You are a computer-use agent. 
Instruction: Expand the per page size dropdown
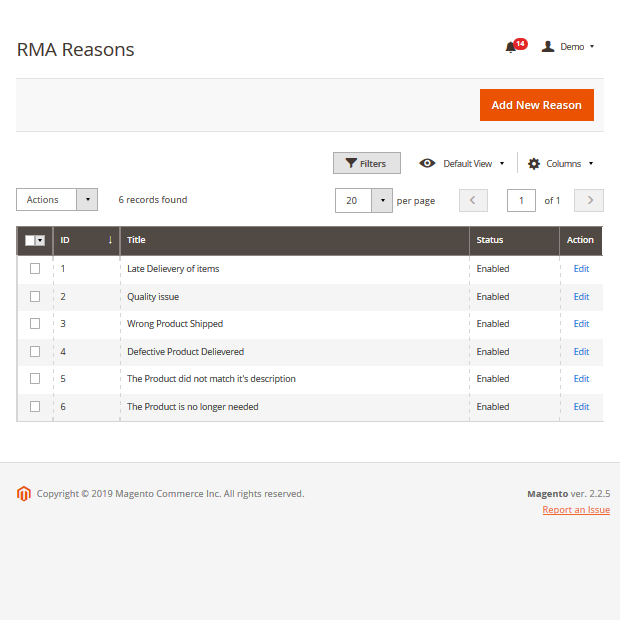point(382,200)
